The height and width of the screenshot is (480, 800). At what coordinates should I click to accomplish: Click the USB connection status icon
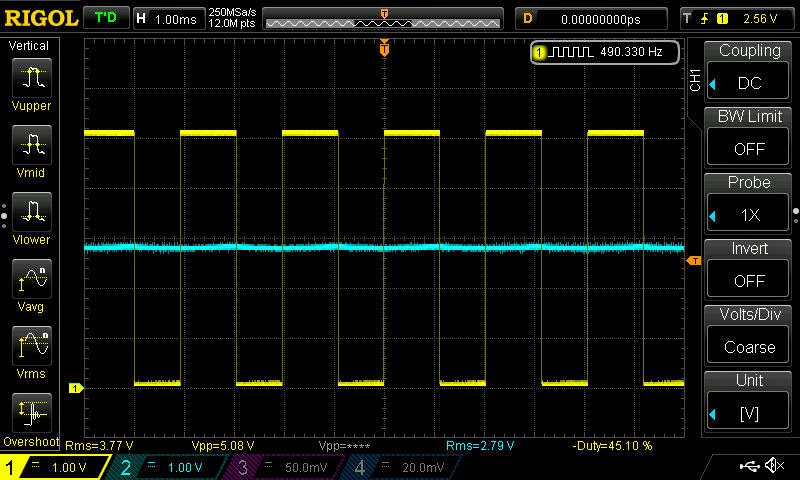[749, 465]
